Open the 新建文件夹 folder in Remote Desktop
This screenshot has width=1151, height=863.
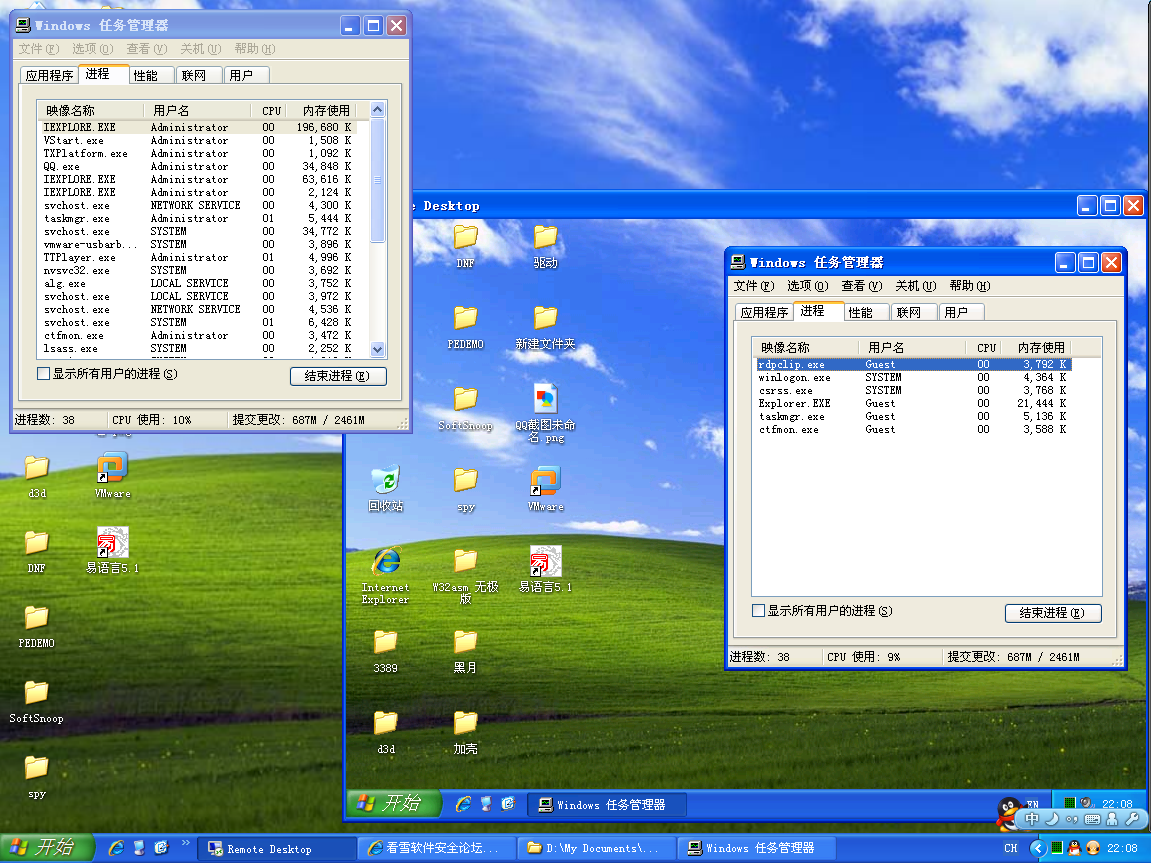[545, 327]
